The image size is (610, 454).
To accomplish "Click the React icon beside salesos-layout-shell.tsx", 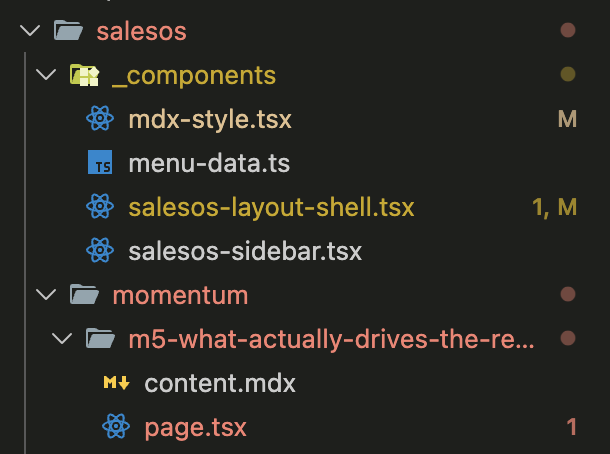I will pos(100,207).
